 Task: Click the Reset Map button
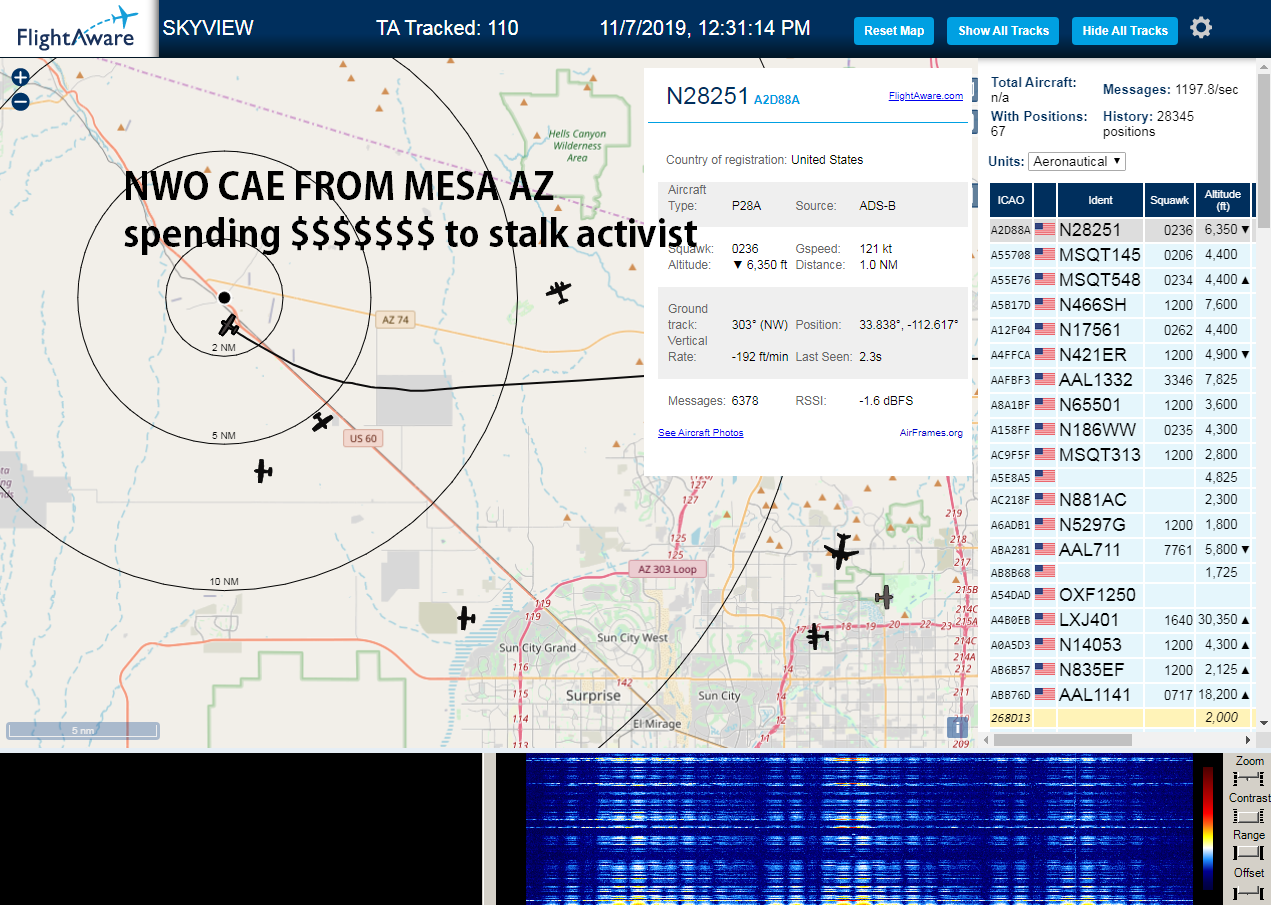tap(894, 31)
